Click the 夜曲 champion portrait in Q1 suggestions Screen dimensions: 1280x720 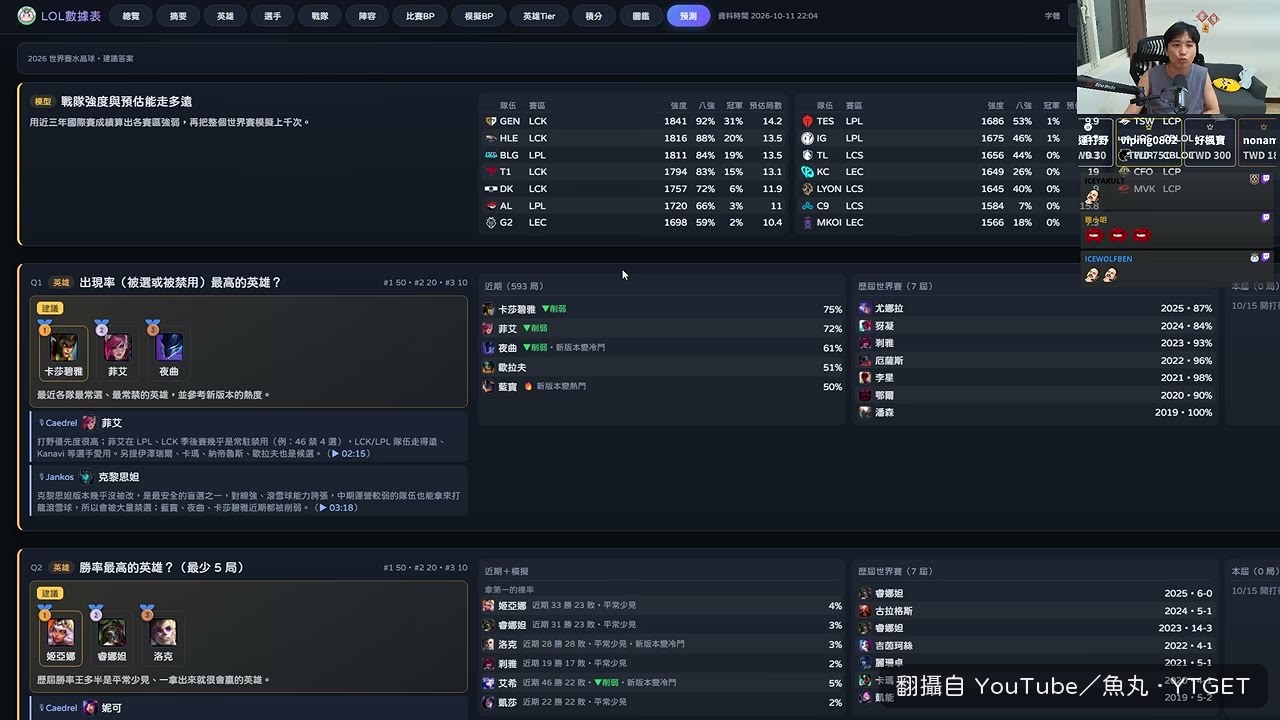[x=169, y=347]
